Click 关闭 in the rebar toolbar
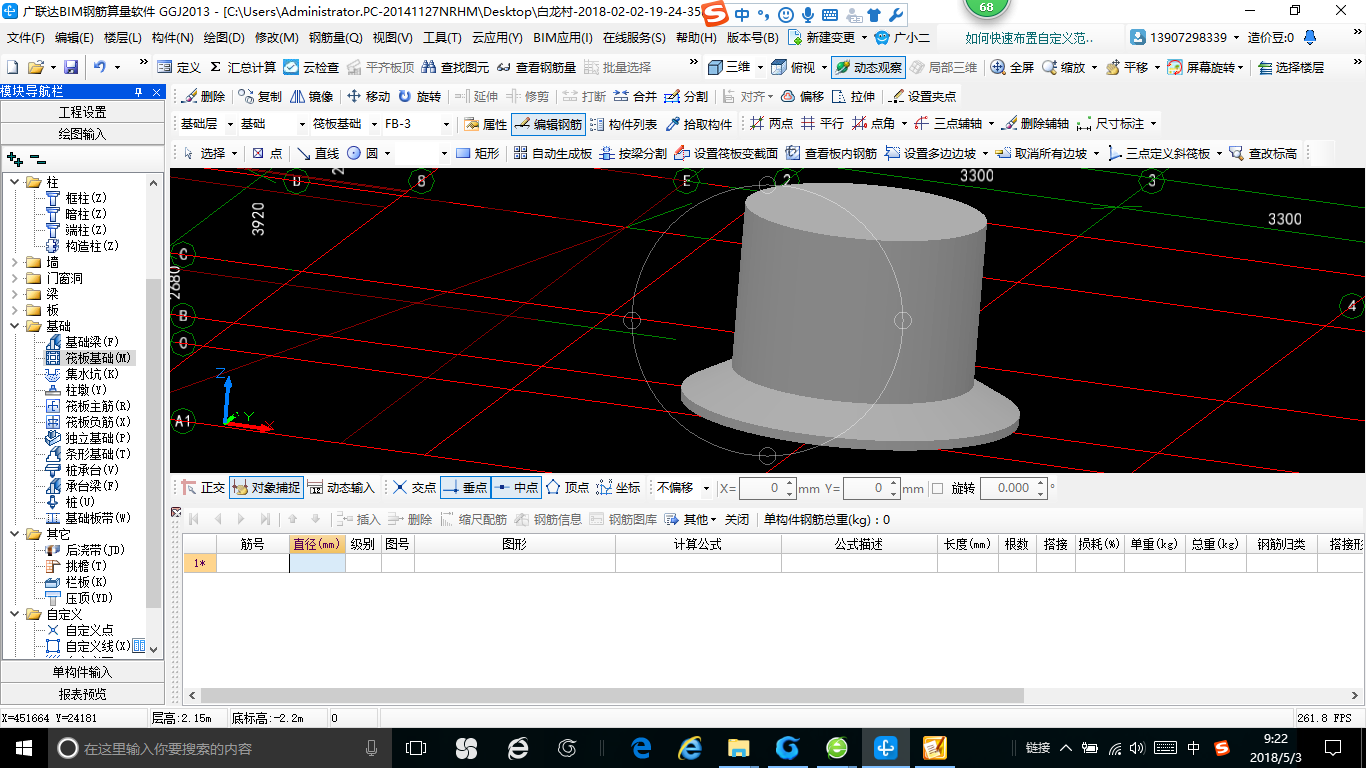 (737, 519)
